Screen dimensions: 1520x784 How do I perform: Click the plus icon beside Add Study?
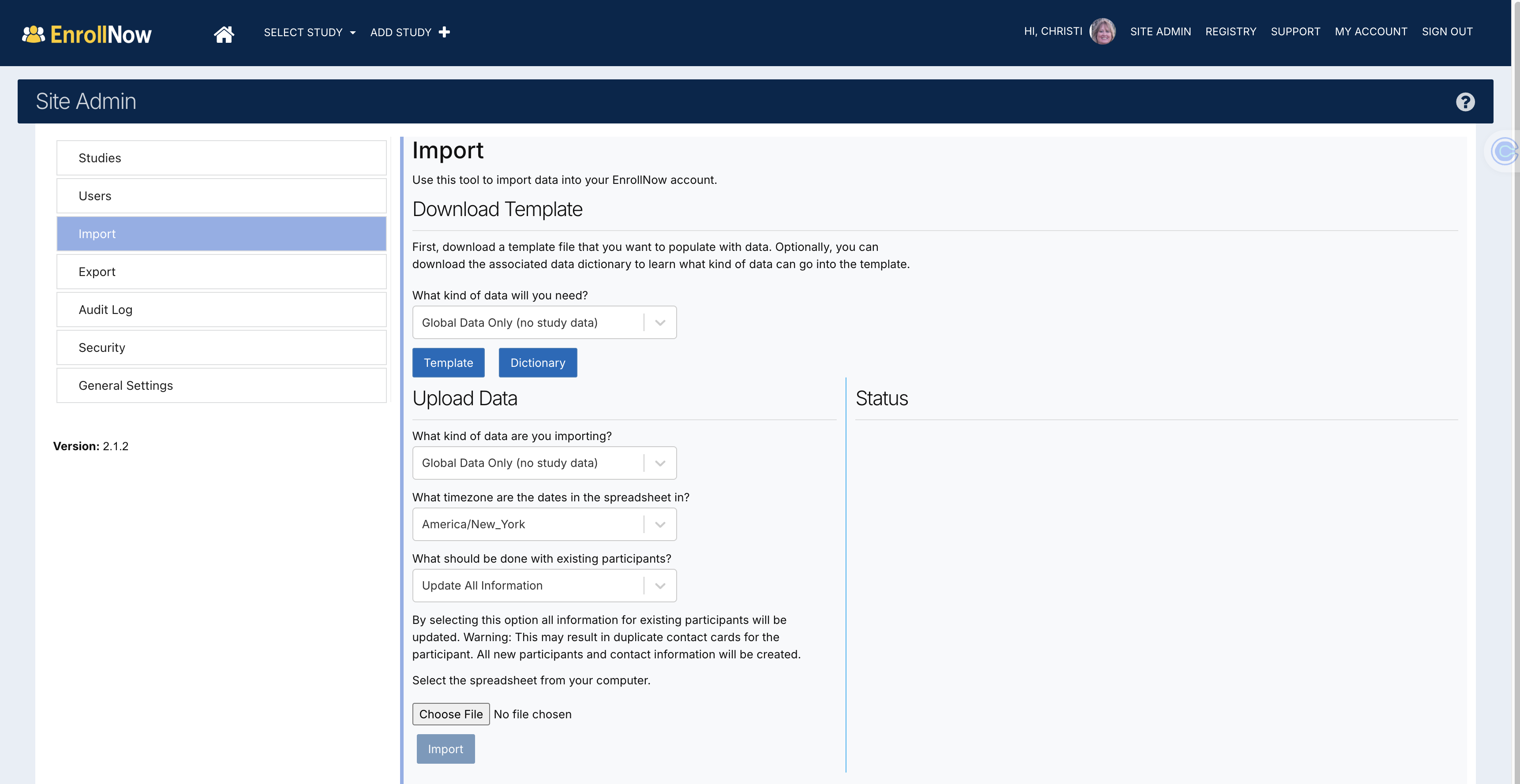[444, 32]
